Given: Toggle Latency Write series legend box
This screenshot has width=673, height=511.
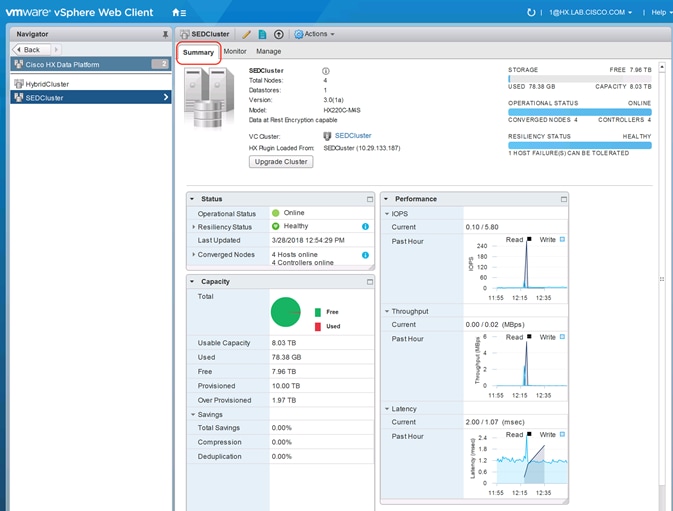Looking at the screenshot, I should point(562,434).
